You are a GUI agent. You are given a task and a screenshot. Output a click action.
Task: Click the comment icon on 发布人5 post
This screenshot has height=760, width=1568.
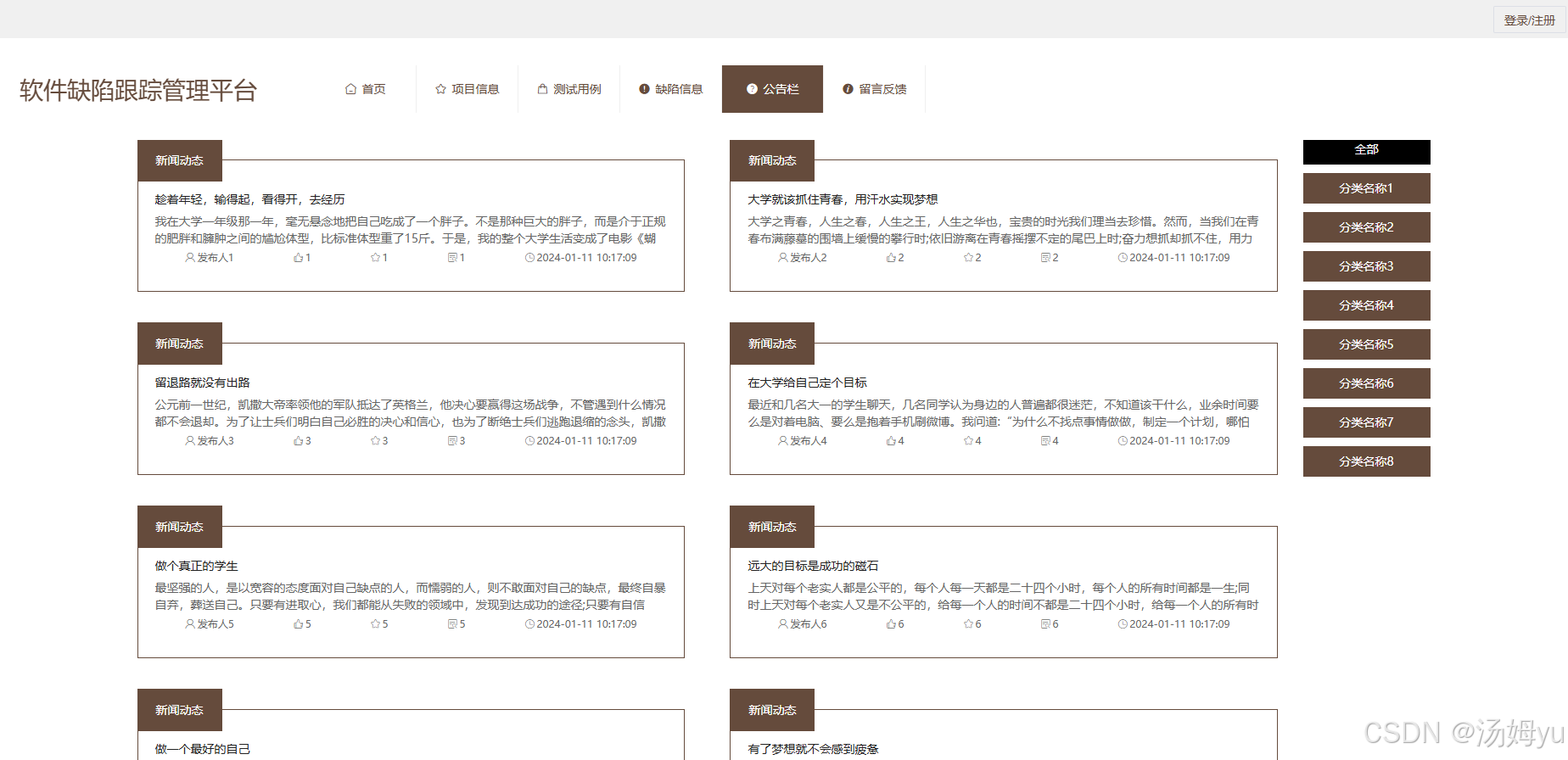pos(452,624)
